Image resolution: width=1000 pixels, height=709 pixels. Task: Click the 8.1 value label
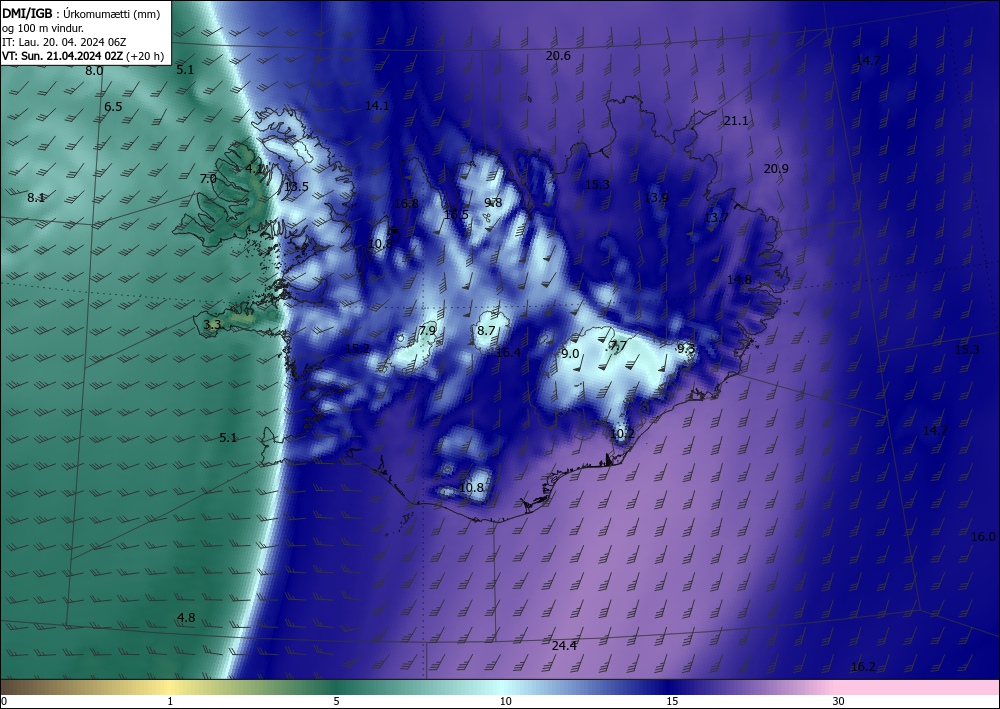coord(36,198)
